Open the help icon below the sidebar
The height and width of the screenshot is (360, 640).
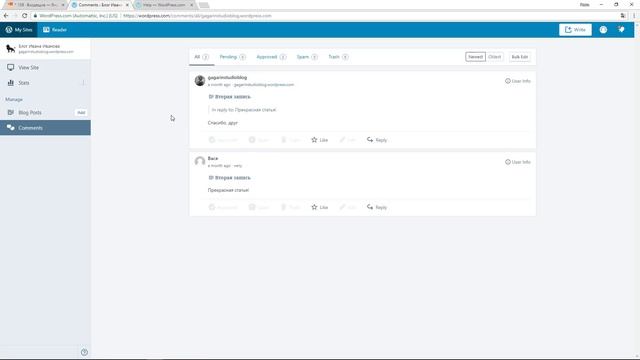coord(84,352)
